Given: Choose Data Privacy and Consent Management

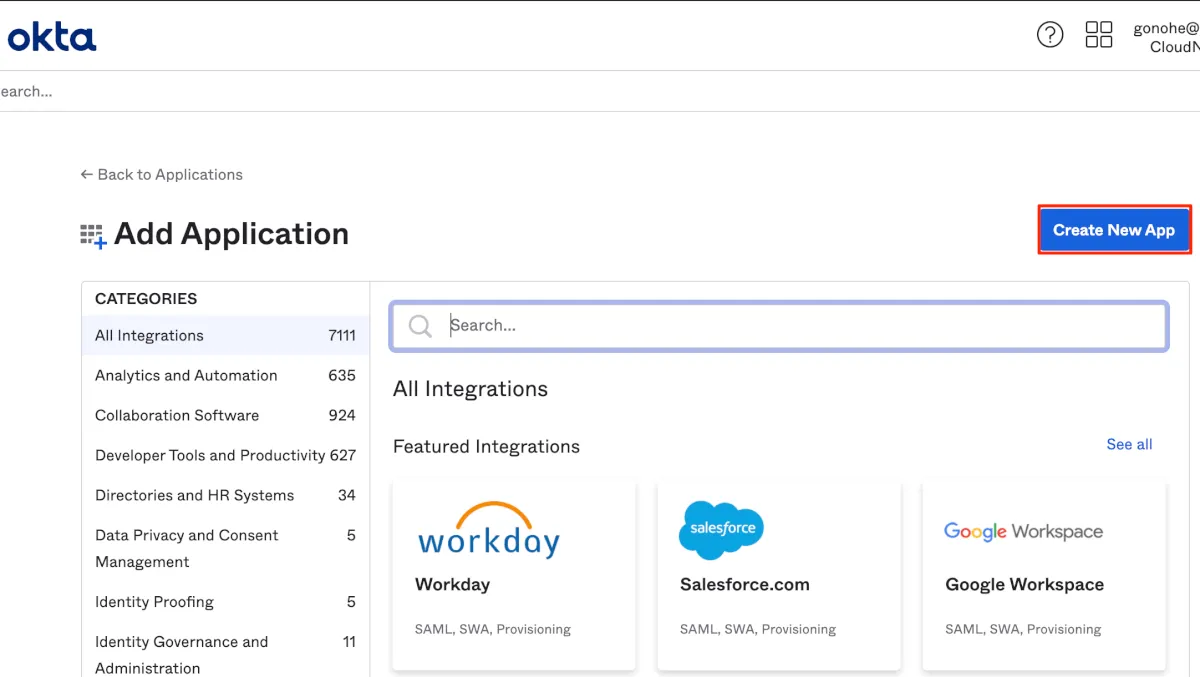Looking at the screenshot, I should pyautogui.click(x=186, y=548).
